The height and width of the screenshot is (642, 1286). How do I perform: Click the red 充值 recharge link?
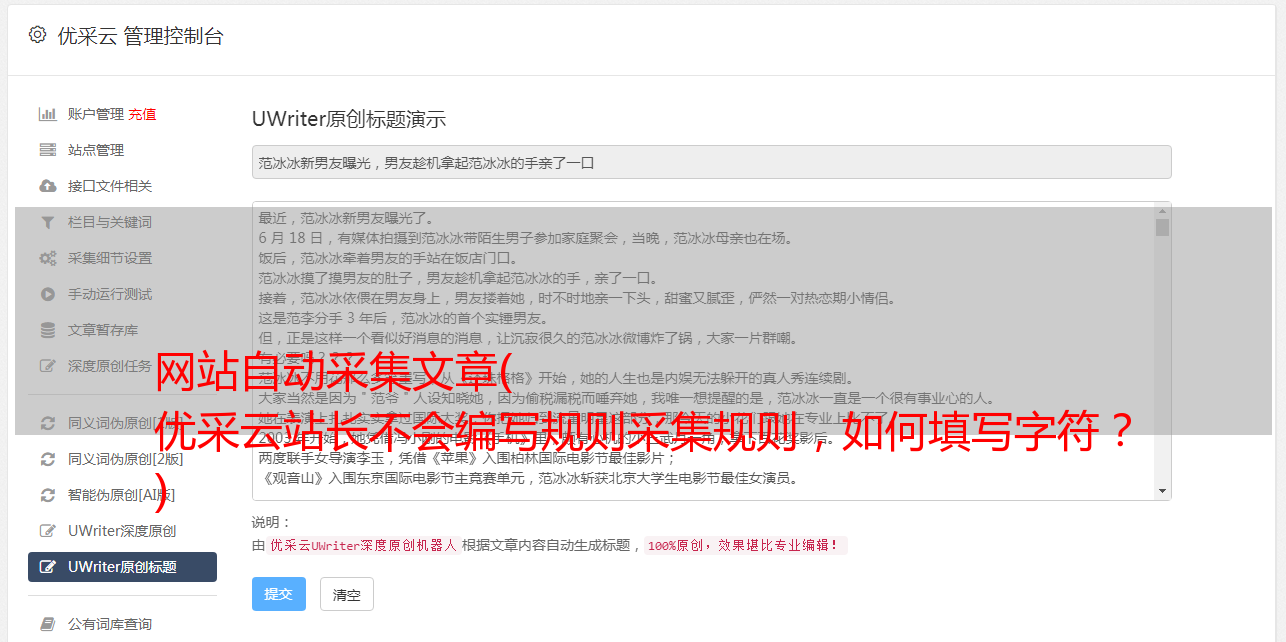(x=142, y=114)
